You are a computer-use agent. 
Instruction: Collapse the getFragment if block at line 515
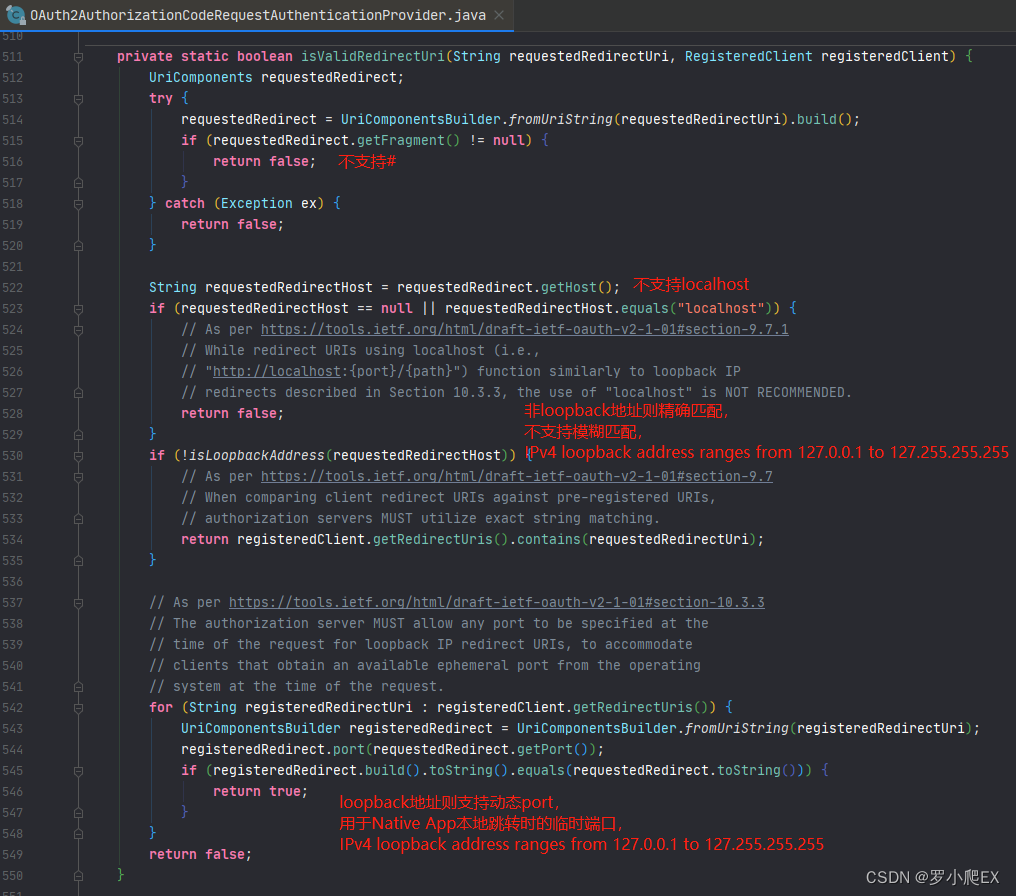click(78, 141)
